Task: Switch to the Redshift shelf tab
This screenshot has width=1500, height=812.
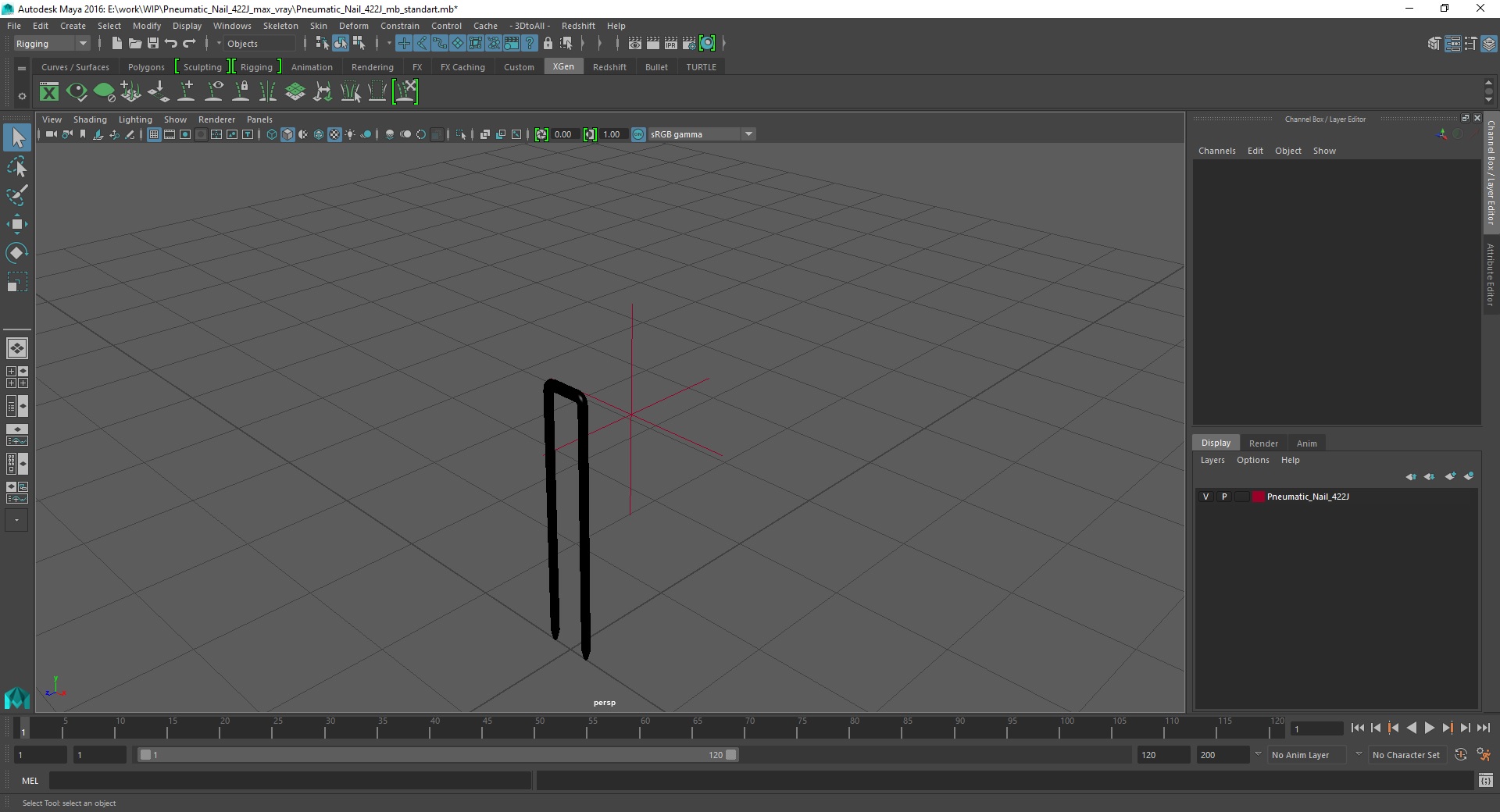Action: [x=609, y=67]
